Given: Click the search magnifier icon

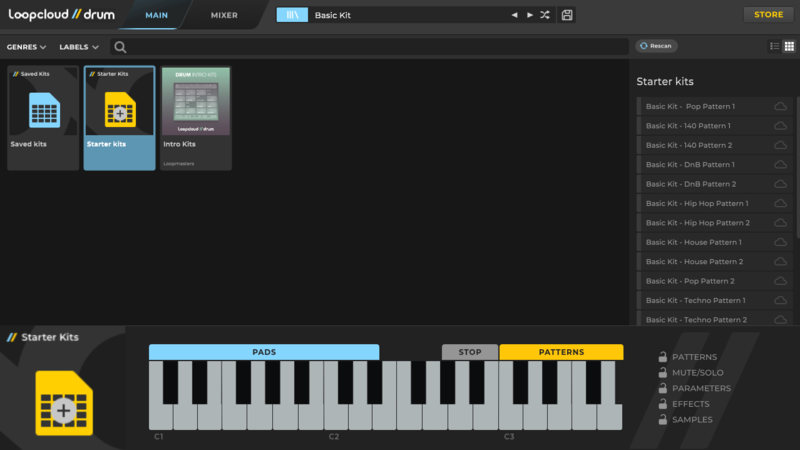Looking at the screenshot, I should [120, 47].
